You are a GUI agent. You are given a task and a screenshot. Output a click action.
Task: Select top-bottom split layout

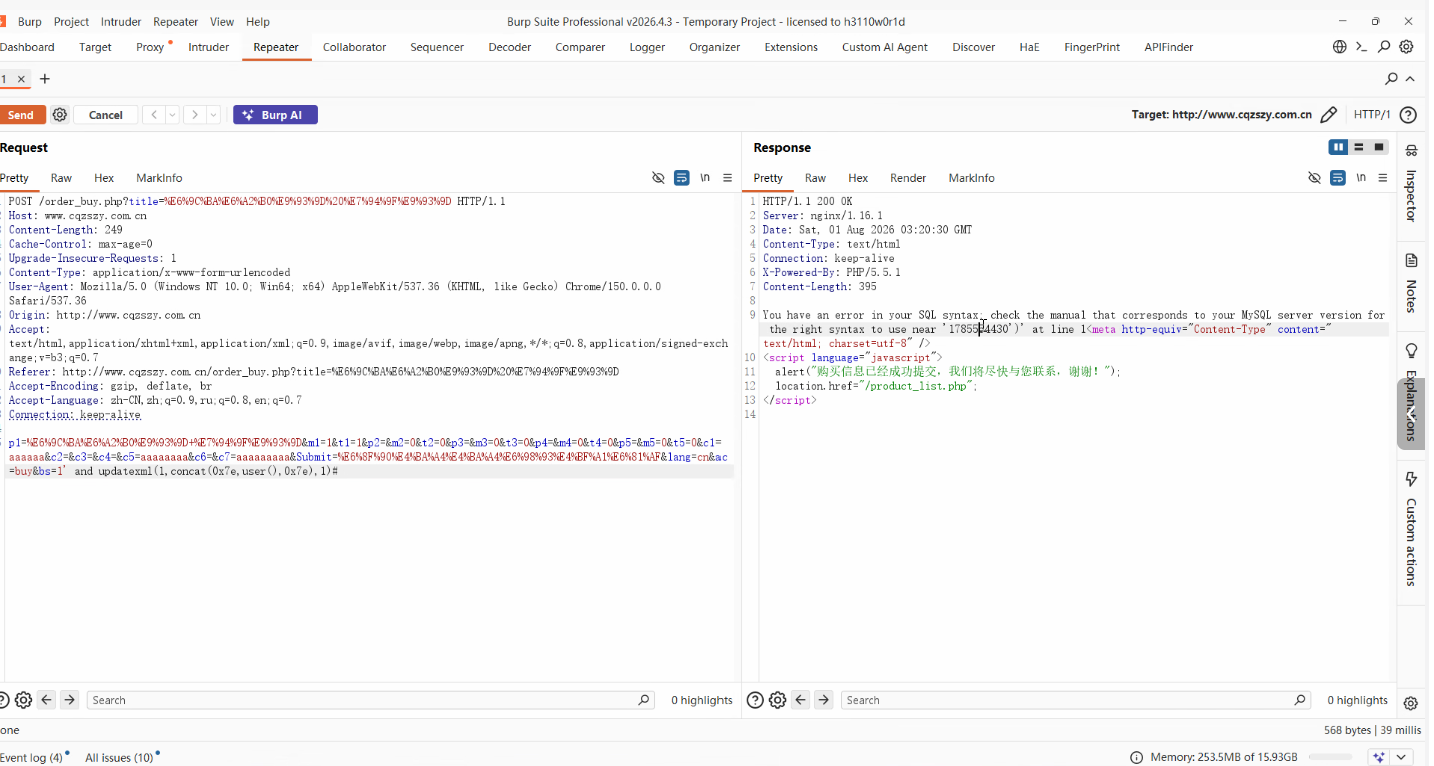click(1359, 147)
